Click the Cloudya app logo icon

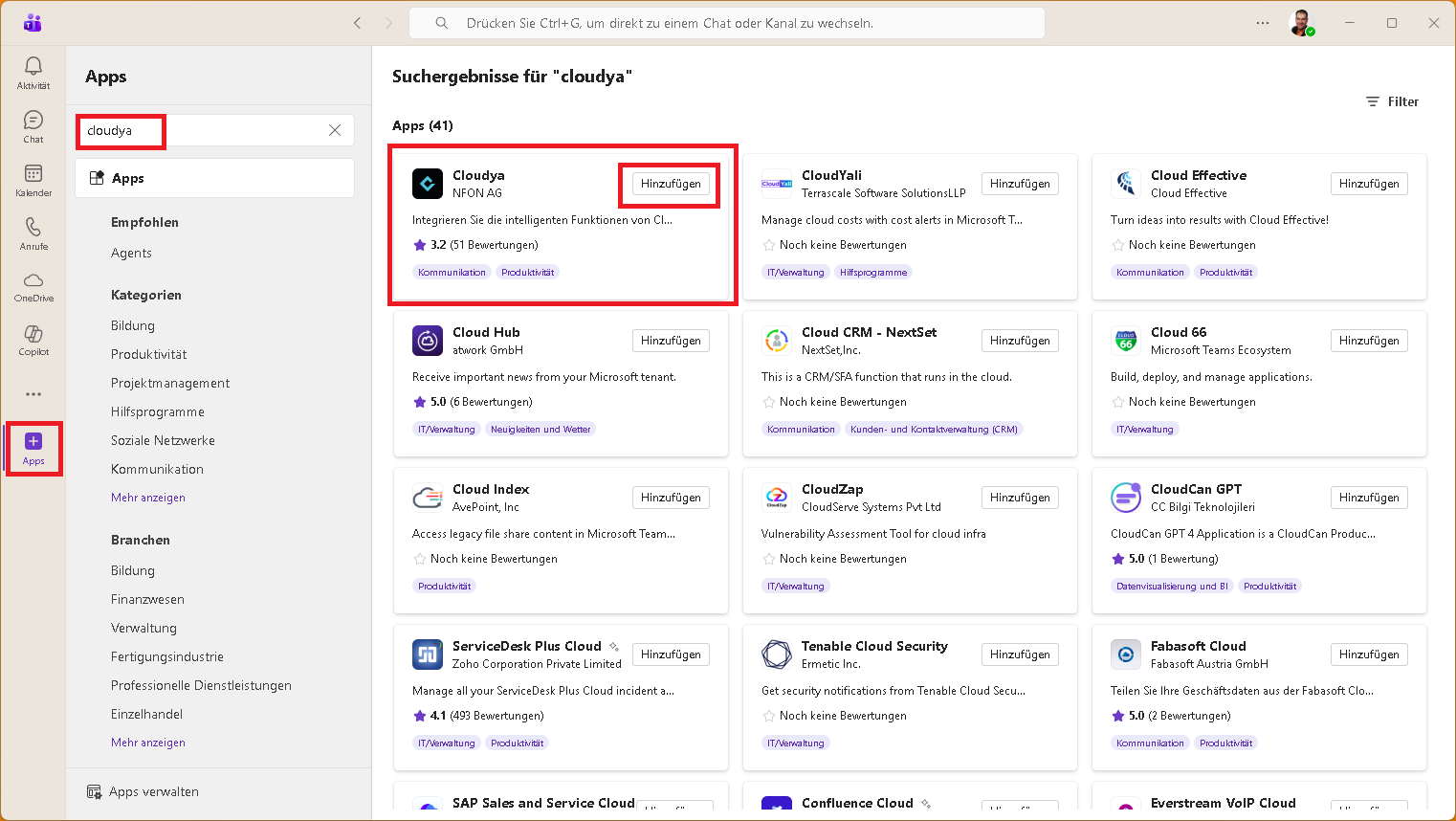428,184
